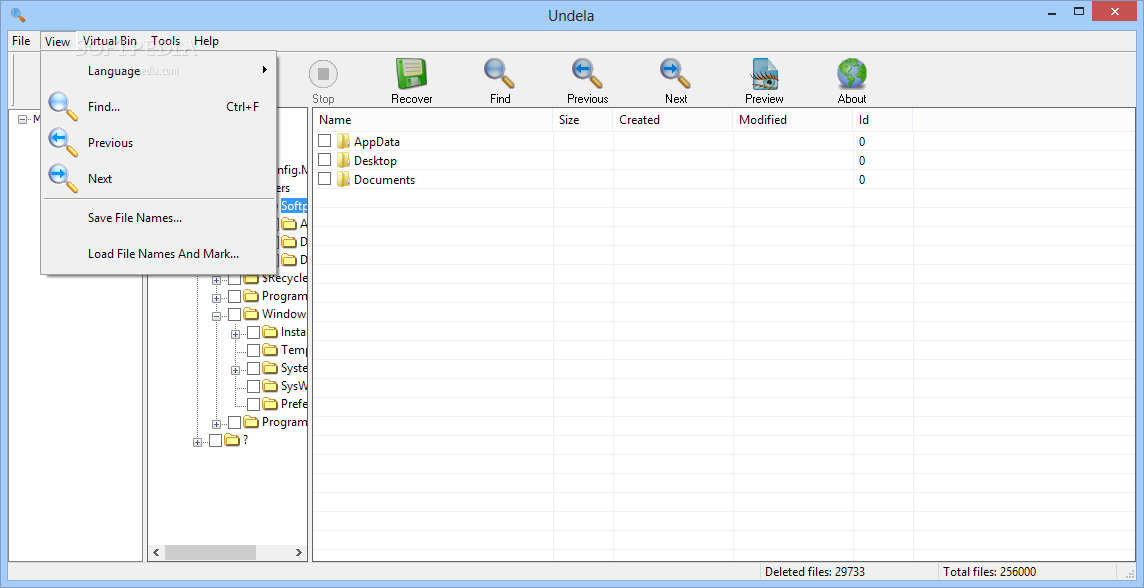Select the highlighted Softp tree item

point(294,206)
